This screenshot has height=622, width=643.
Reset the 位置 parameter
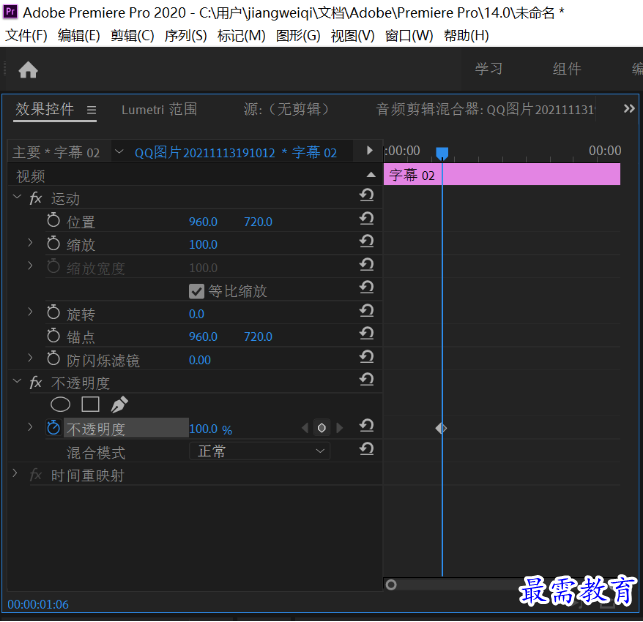(367, 218)
